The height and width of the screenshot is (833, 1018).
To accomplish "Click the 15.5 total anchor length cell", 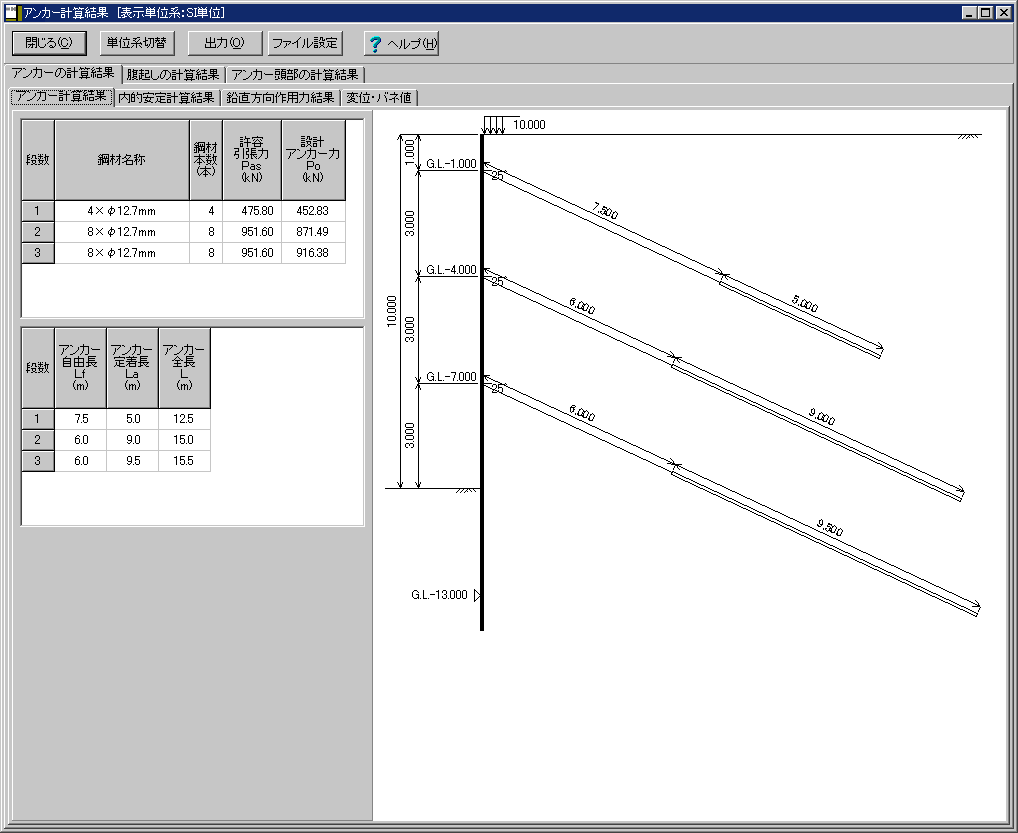I will point(184,461).
